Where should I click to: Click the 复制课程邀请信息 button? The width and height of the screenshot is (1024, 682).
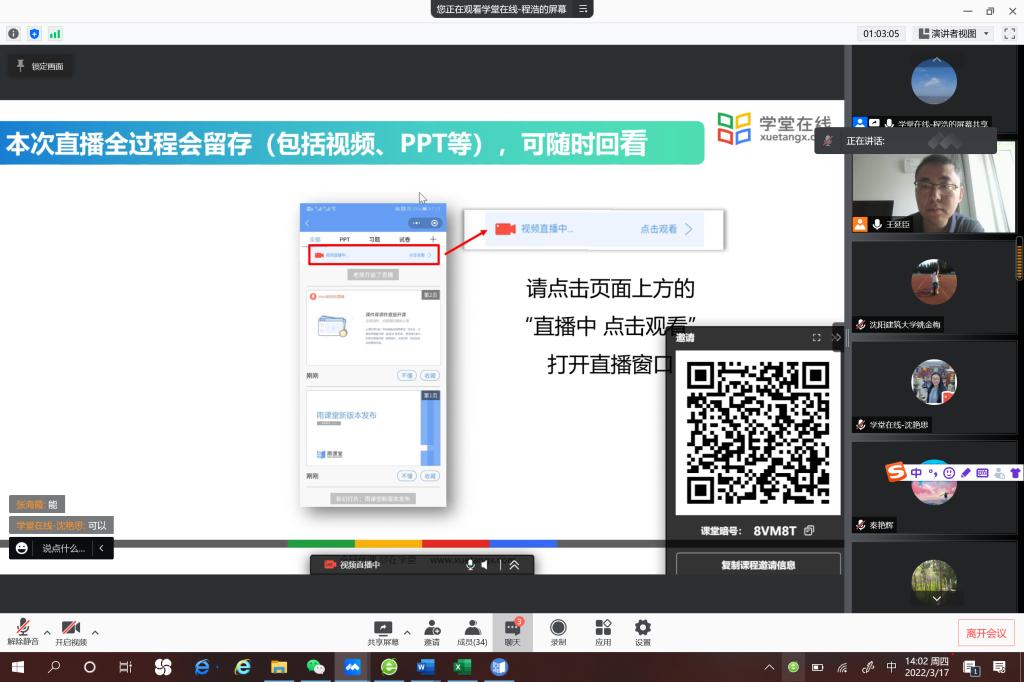tap(758, 565)
